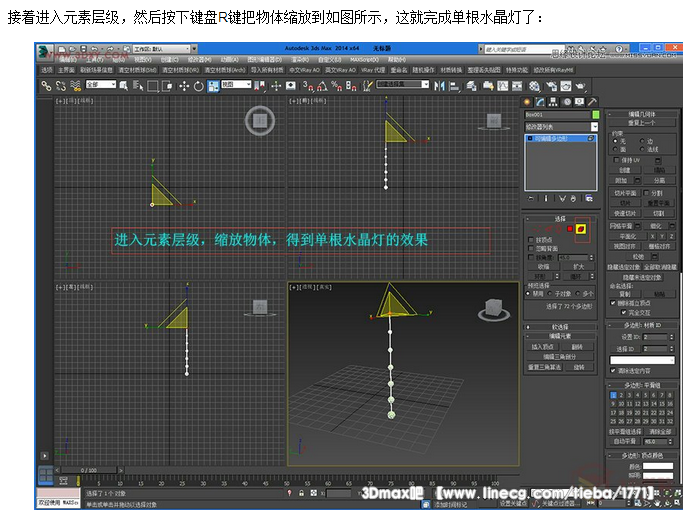Toggle the 3D Snaps icon
The height and width of the screenshot is (510, 683).
pos(308,86)
